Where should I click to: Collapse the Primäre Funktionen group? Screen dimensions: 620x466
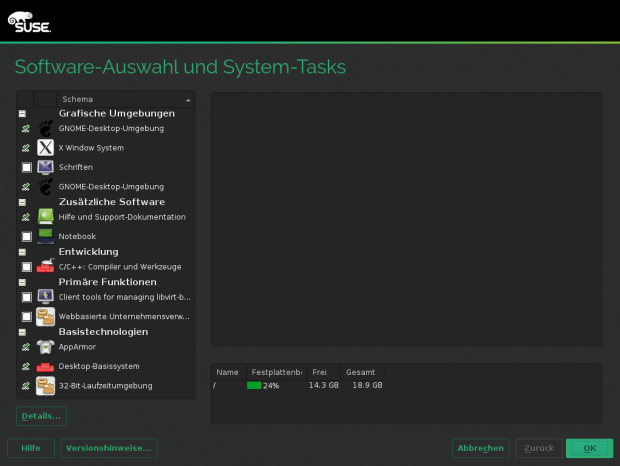(x=23, y=282)
